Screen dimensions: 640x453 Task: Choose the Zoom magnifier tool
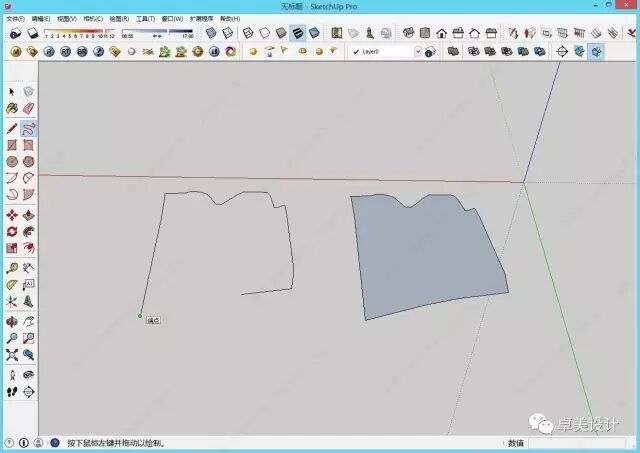click(x=12, y=338)
